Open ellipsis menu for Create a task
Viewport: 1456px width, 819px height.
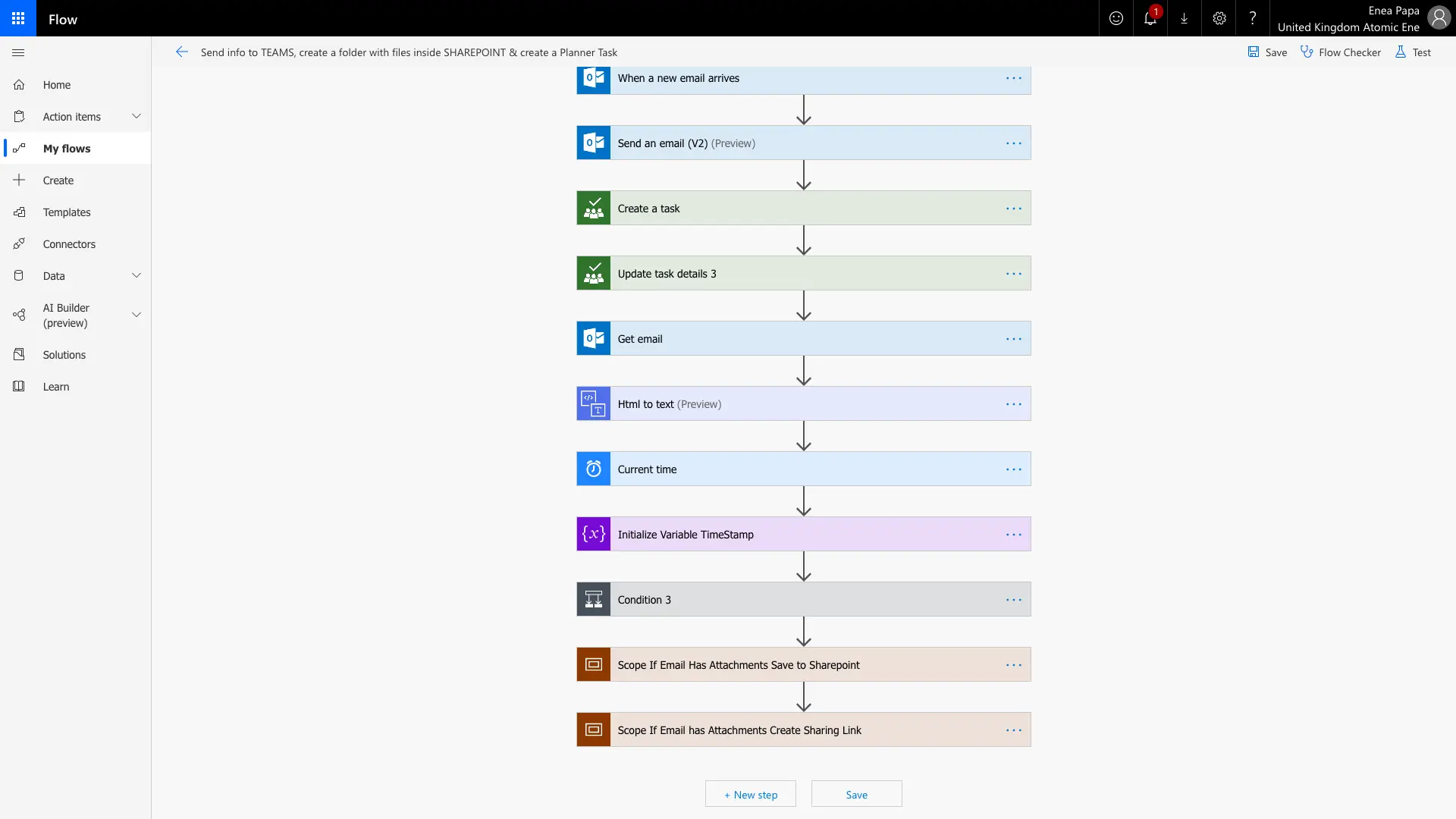[x=1013, y=209]
